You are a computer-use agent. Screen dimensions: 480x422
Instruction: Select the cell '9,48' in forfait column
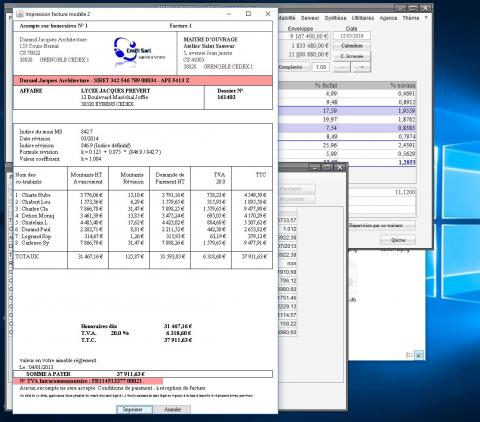pyautogui.click(x=308, y=102)
